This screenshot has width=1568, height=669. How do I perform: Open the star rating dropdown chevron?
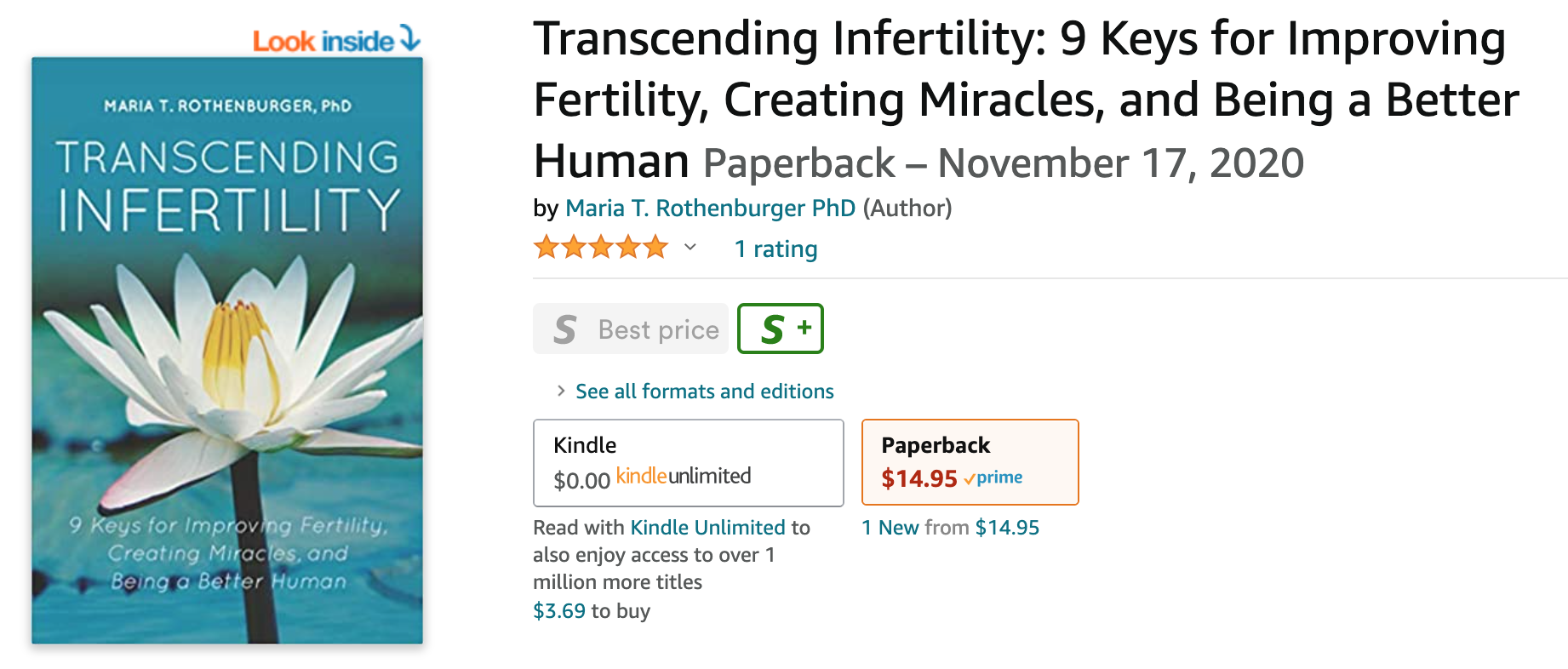[x=690, y=248]
